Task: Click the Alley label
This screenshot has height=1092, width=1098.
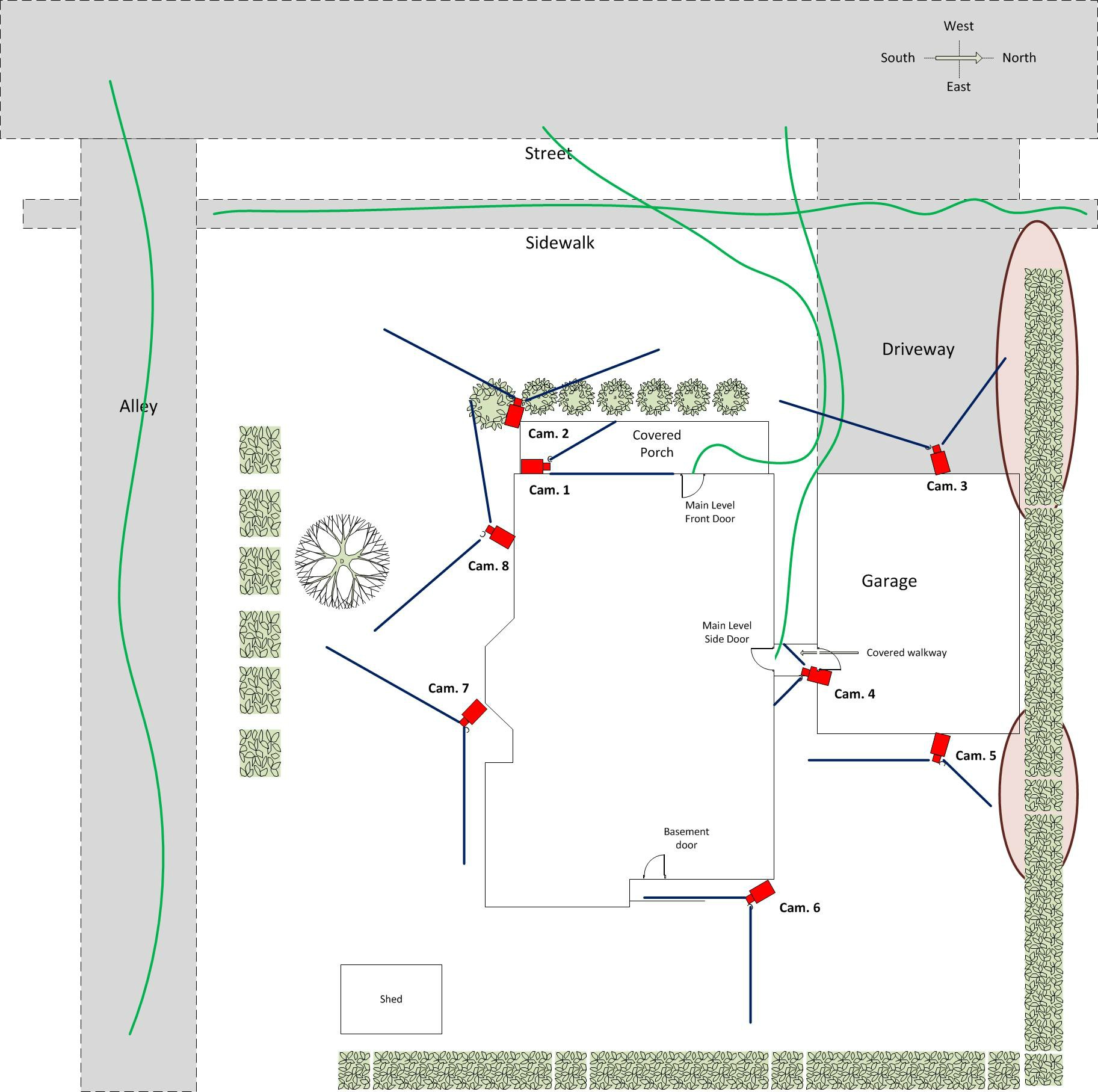Action: pos(138,407)
